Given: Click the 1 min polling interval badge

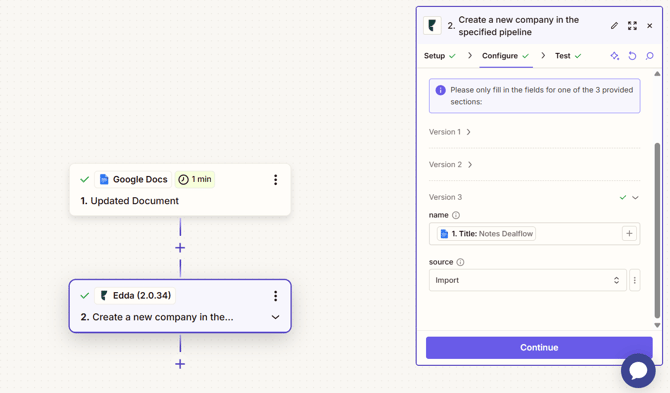Looking at the screenshot, I should click(x=195, y=179).
